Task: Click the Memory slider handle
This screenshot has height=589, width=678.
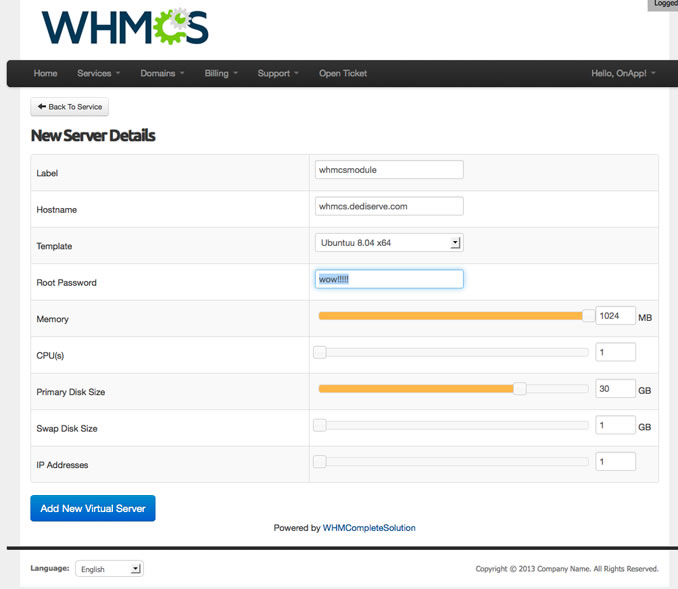Action: coord(588,316)
